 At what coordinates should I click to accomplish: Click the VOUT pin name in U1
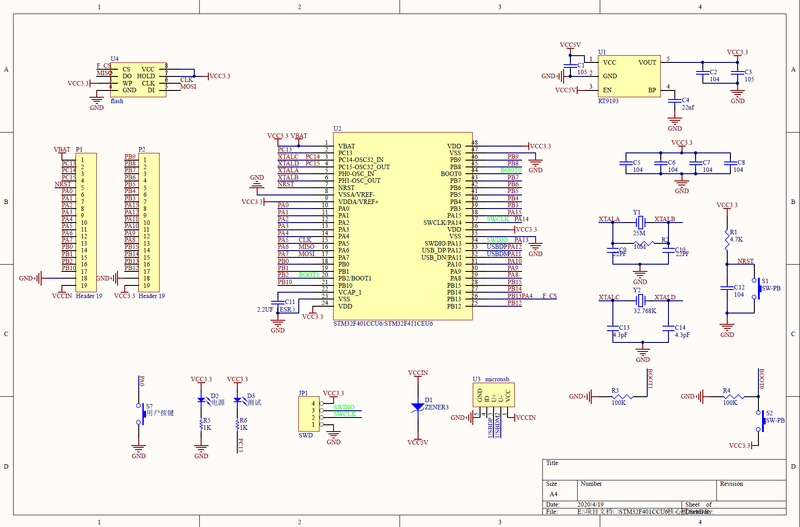tap(647, 62)
